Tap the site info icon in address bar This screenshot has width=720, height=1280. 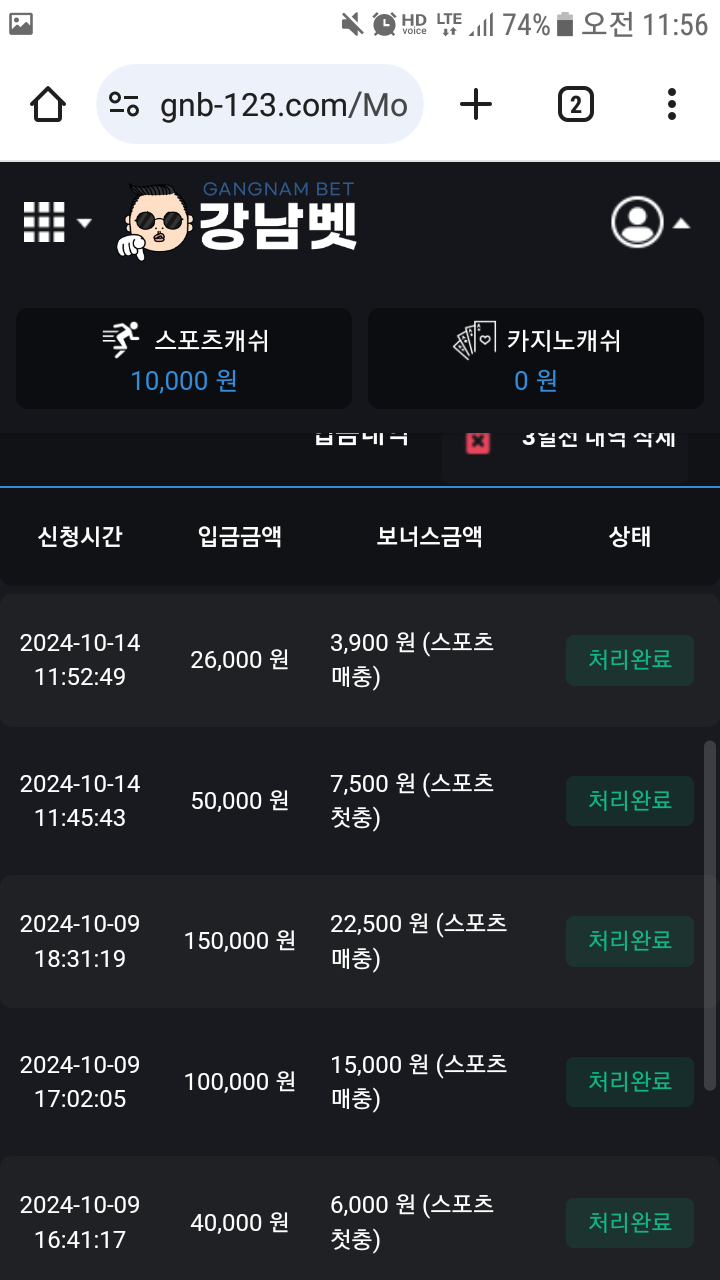tap(125, 104)
